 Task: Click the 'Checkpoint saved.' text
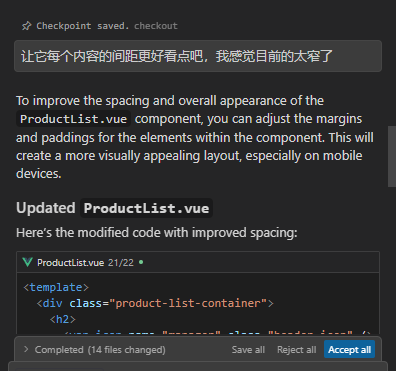[83, 26]
